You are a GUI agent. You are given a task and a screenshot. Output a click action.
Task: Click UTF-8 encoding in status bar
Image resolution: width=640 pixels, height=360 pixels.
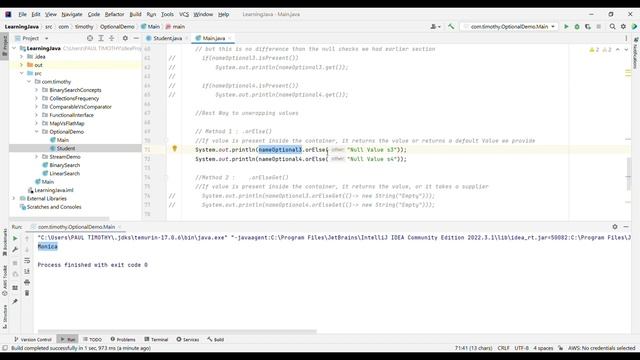(x=521, y=348)
